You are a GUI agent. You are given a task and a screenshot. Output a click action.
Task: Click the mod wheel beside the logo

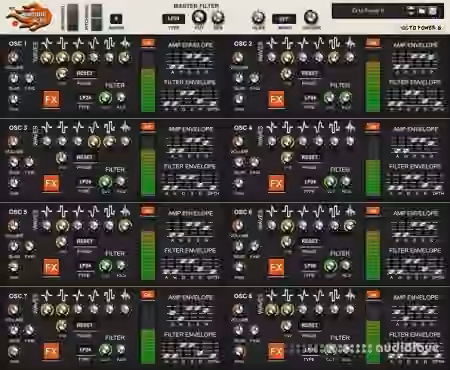point(73,17)
